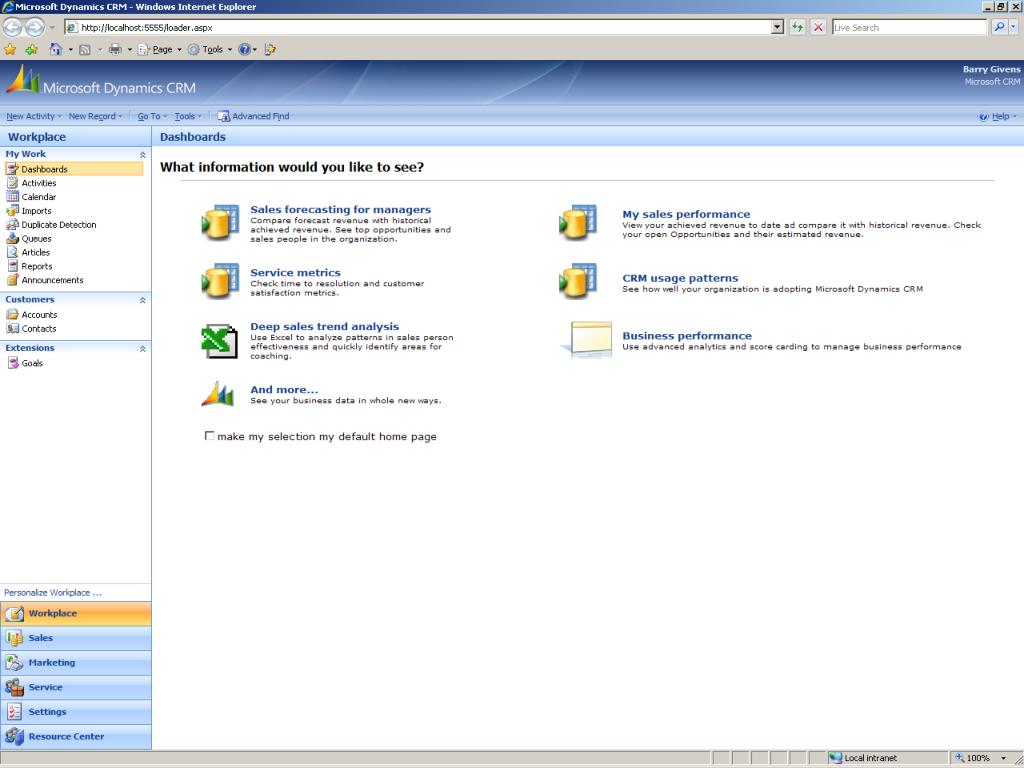Click the Service metrics database icon
1024x768 pixels.
point(220,281)
